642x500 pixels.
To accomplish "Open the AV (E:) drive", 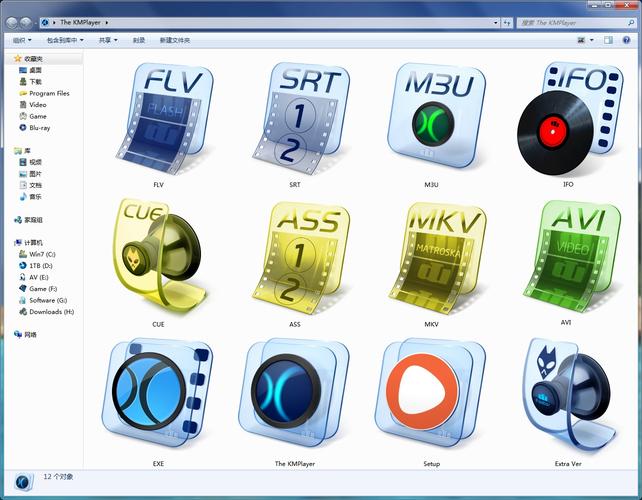I will (38, 277).
